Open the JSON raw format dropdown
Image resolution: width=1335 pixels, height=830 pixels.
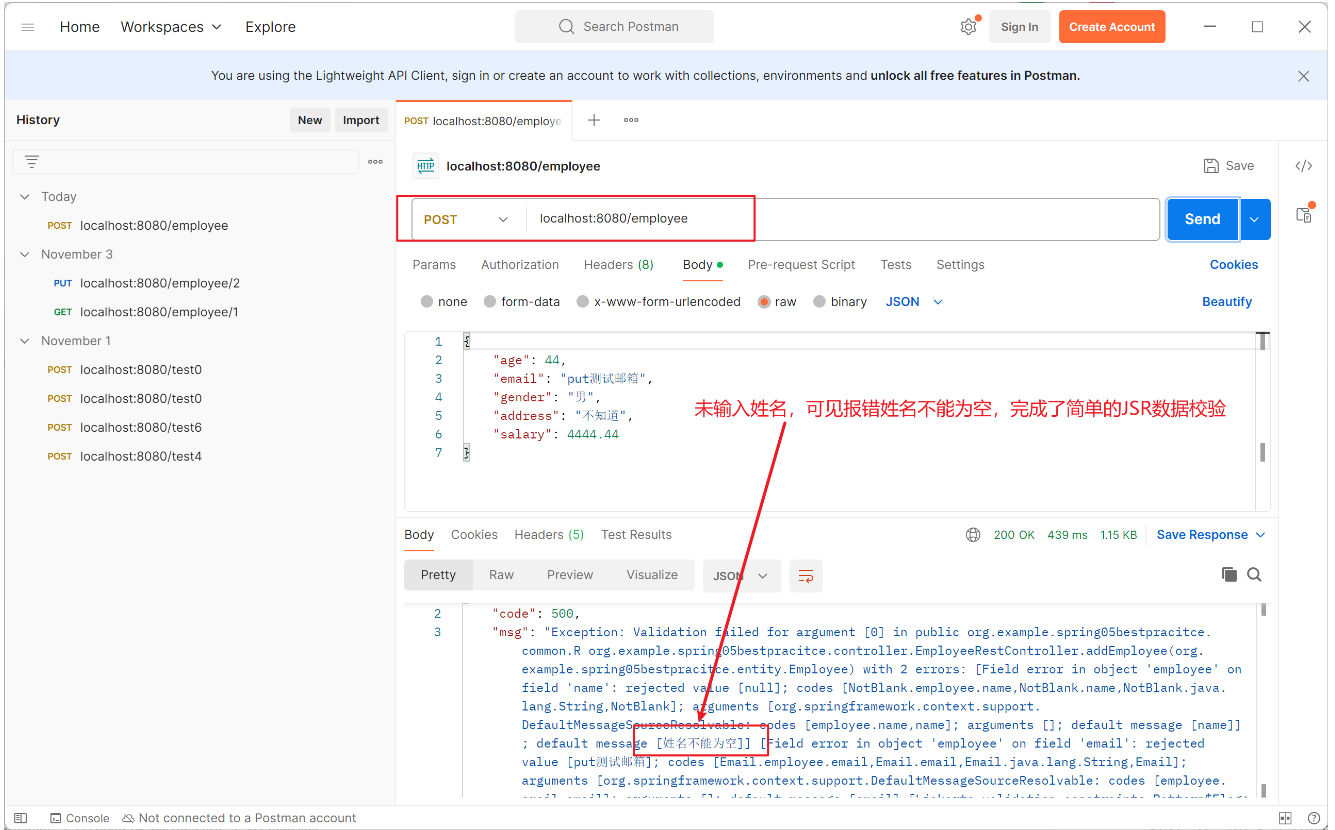tap(914, 302)
